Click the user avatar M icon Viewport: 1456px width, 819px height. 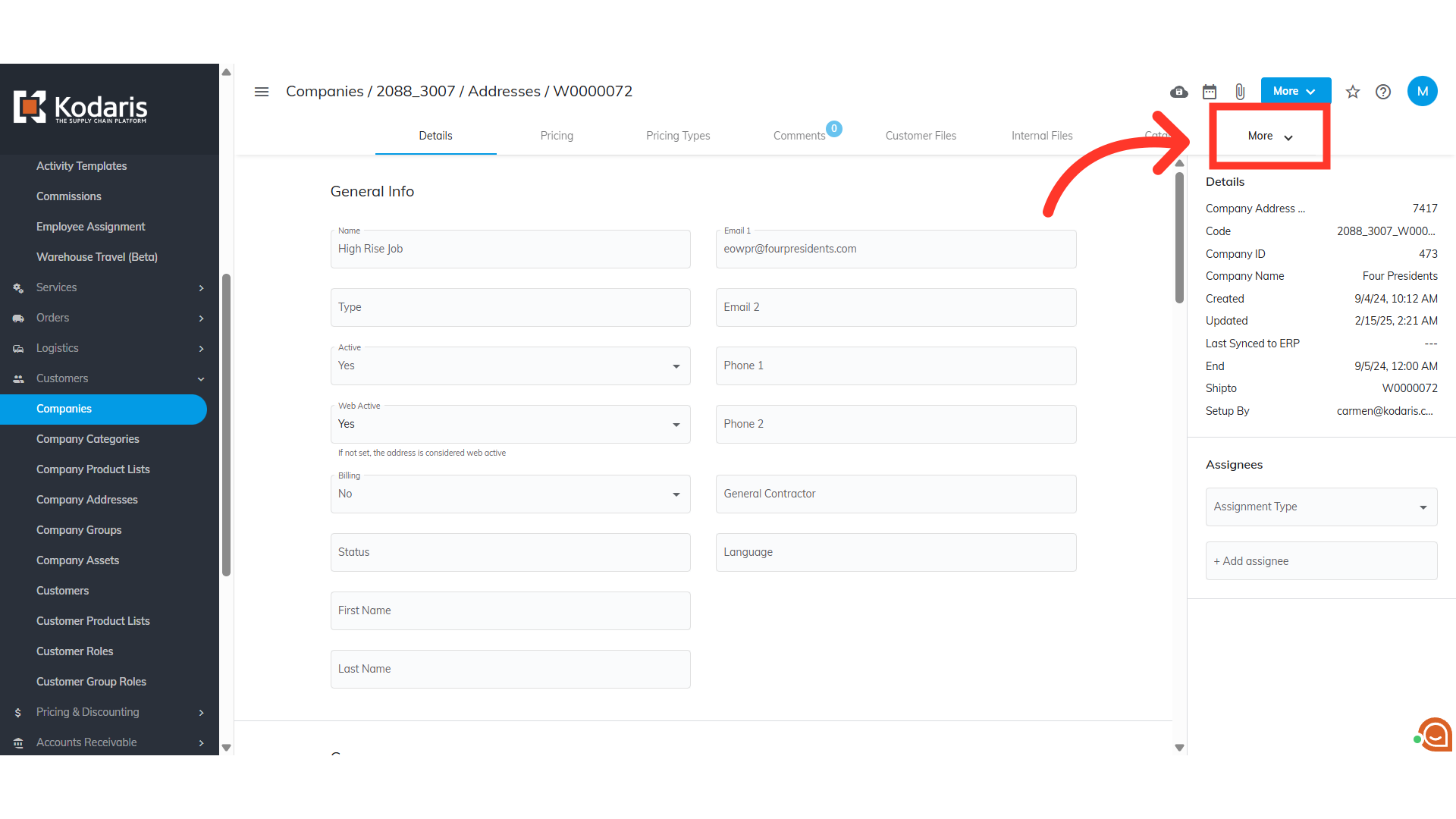tap(1422, 92)
